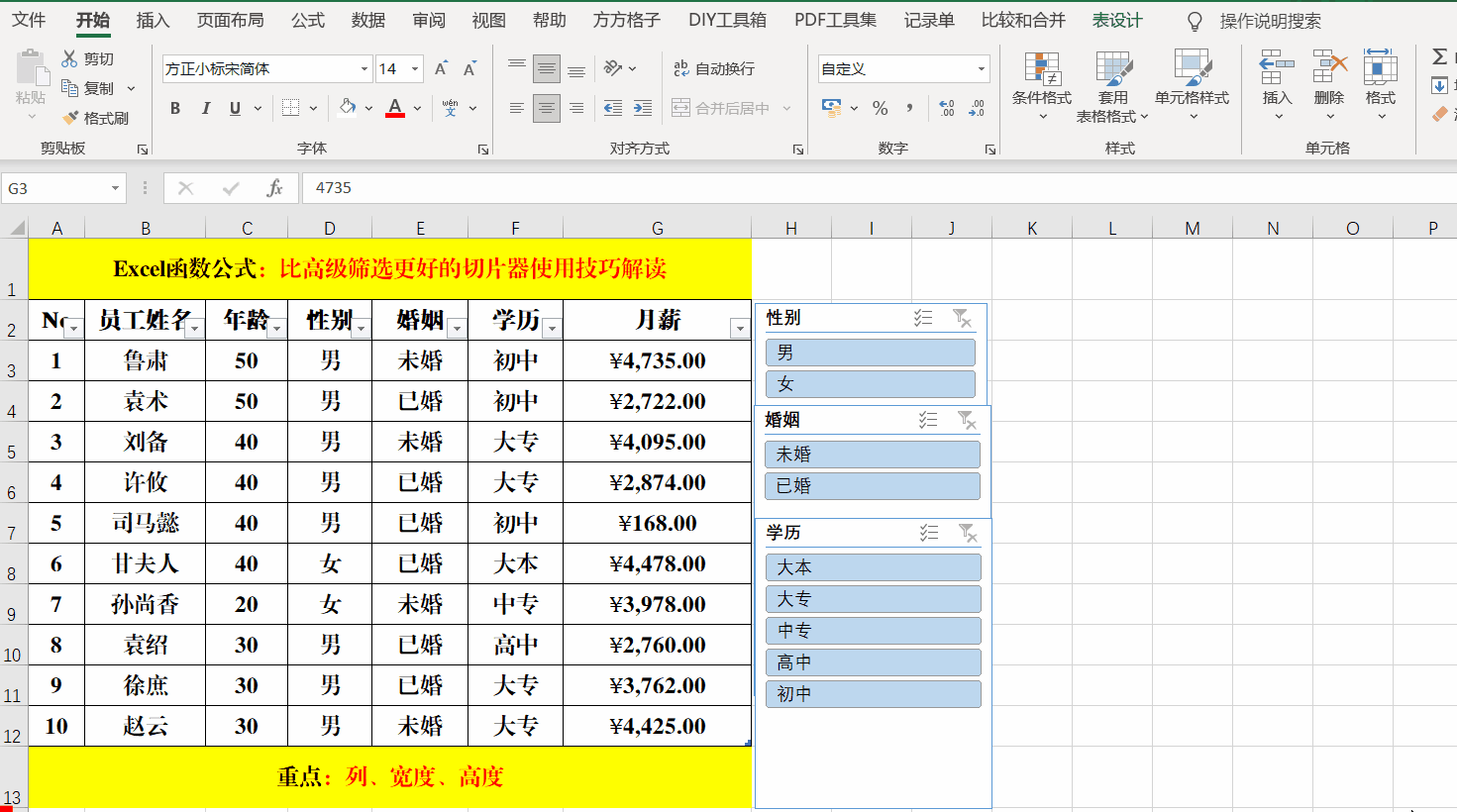Toggle Italic formatting
Image resolution: width=1457 pixels, height=812 pixels.
click(x=205, y=108)
